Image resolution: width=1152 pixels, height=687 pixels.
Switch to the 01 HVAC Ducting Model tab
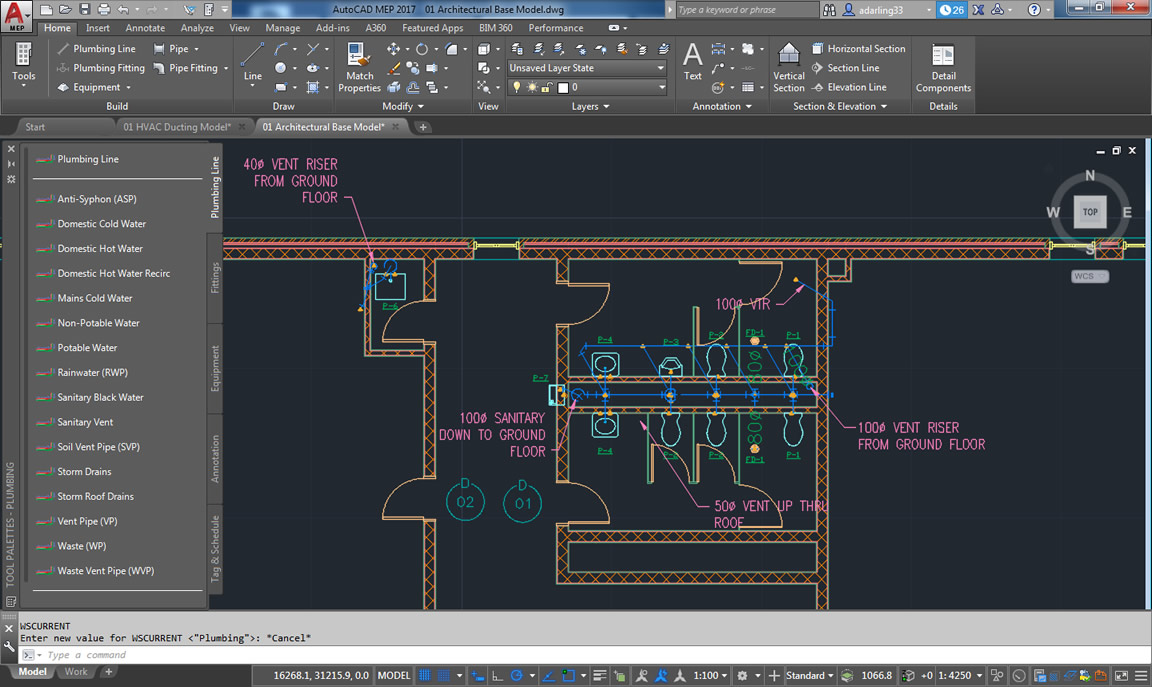(180, 126)
